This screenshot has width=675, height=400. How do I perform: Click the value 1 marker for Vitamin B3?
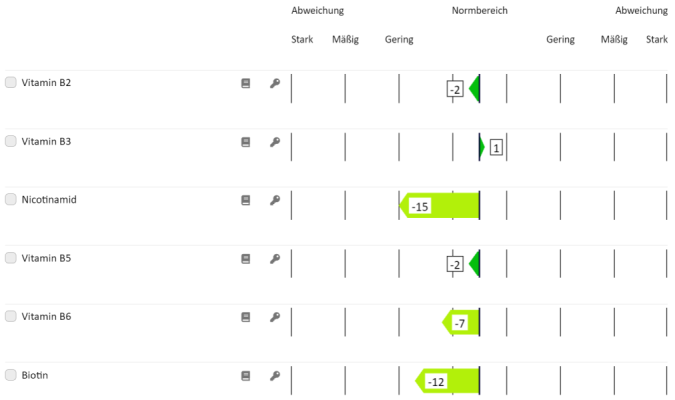pyautogui.click(x=496, y=148)
